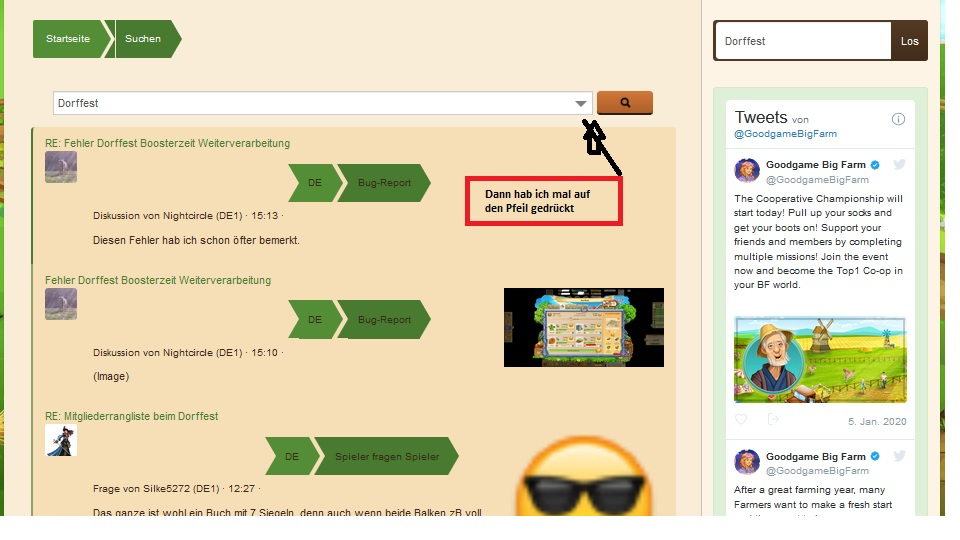960x540 pixels.
Task: Open the @GoodgameBigFarm link under Tweets
Action: [x=786, y=133]
